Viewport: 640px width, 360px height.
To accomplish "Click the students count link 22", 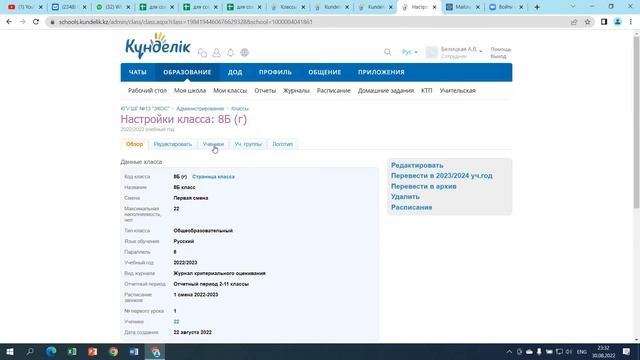I will tap(176, 322).
